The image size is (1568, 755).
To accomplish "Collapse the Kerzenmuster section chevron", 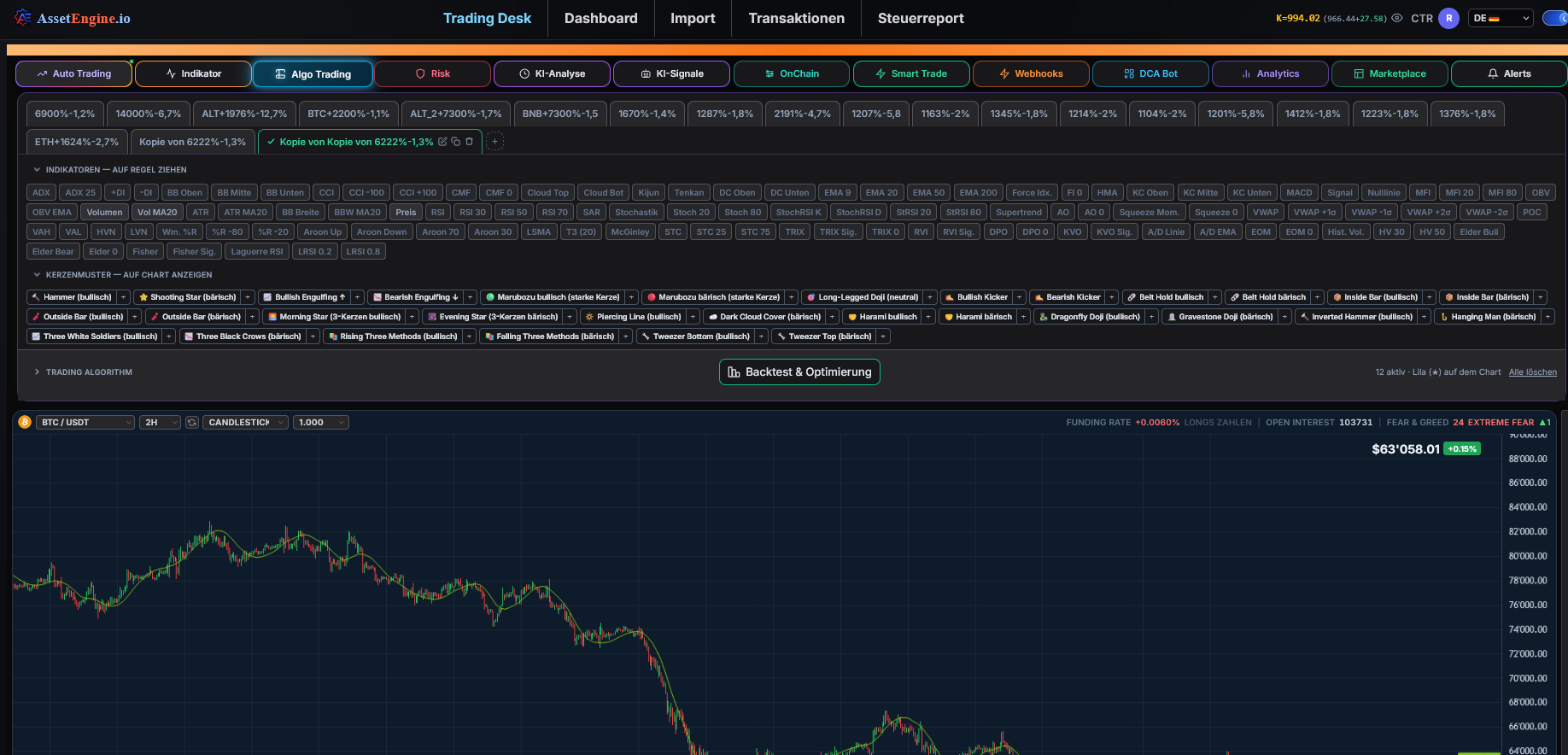I will coord(37,275).
